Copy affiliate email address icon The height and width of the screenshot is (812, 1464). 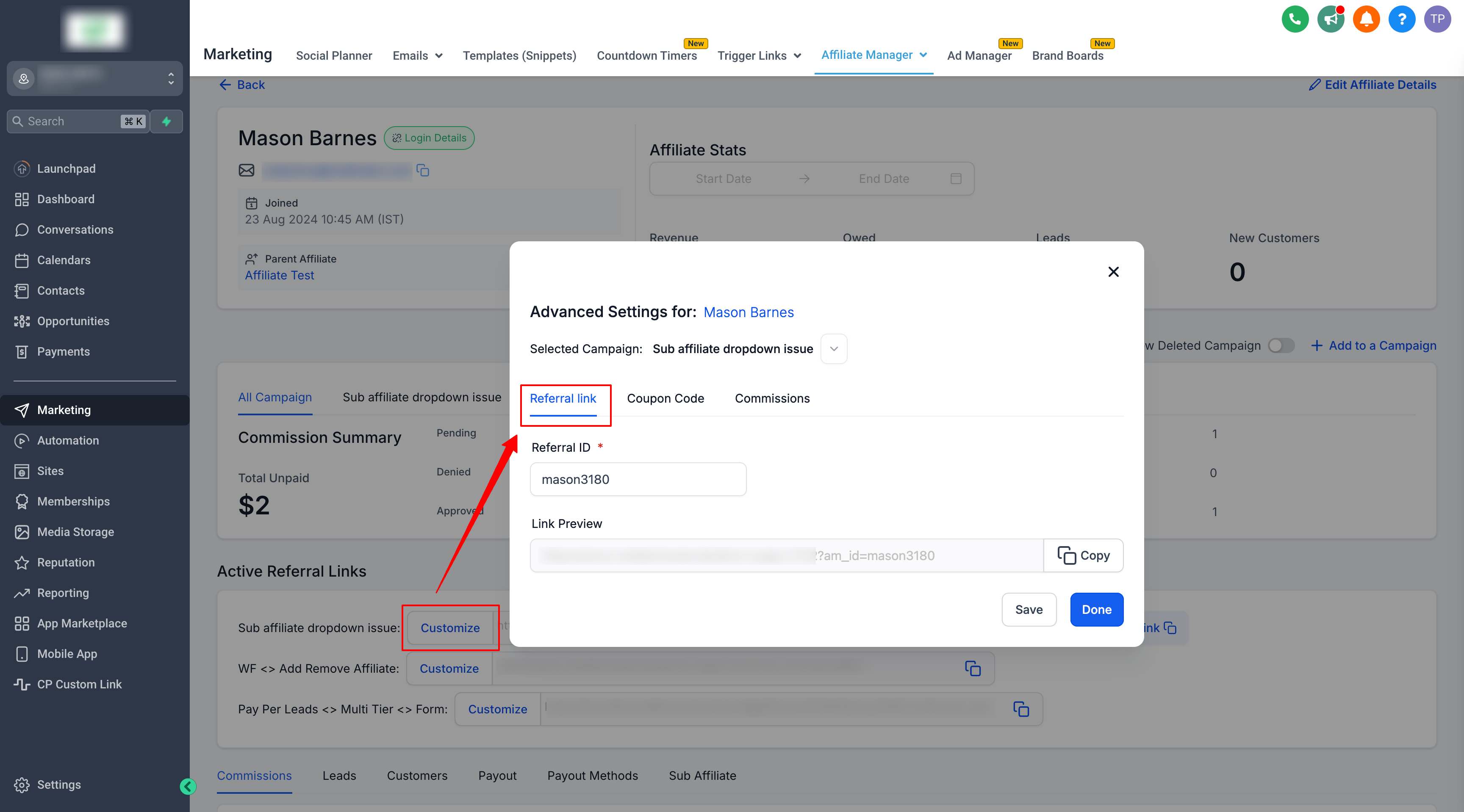click(x=422, y=170)
